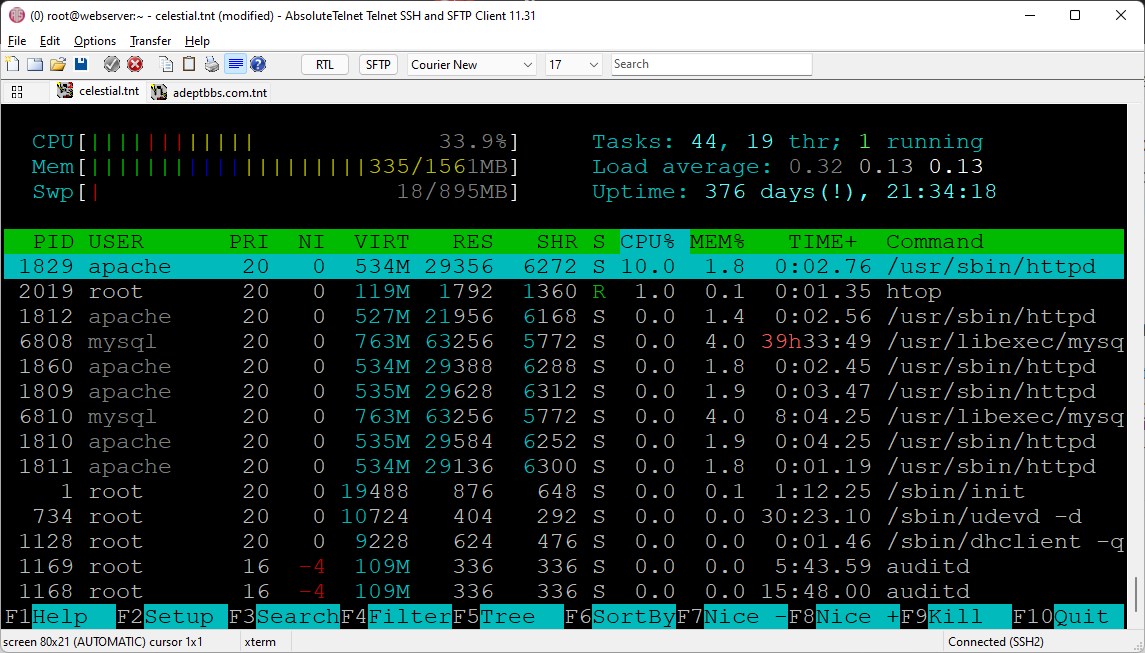Click the tab grid overview icon
Viewport: 1145px width, 653px height.
tap(18, 92)
